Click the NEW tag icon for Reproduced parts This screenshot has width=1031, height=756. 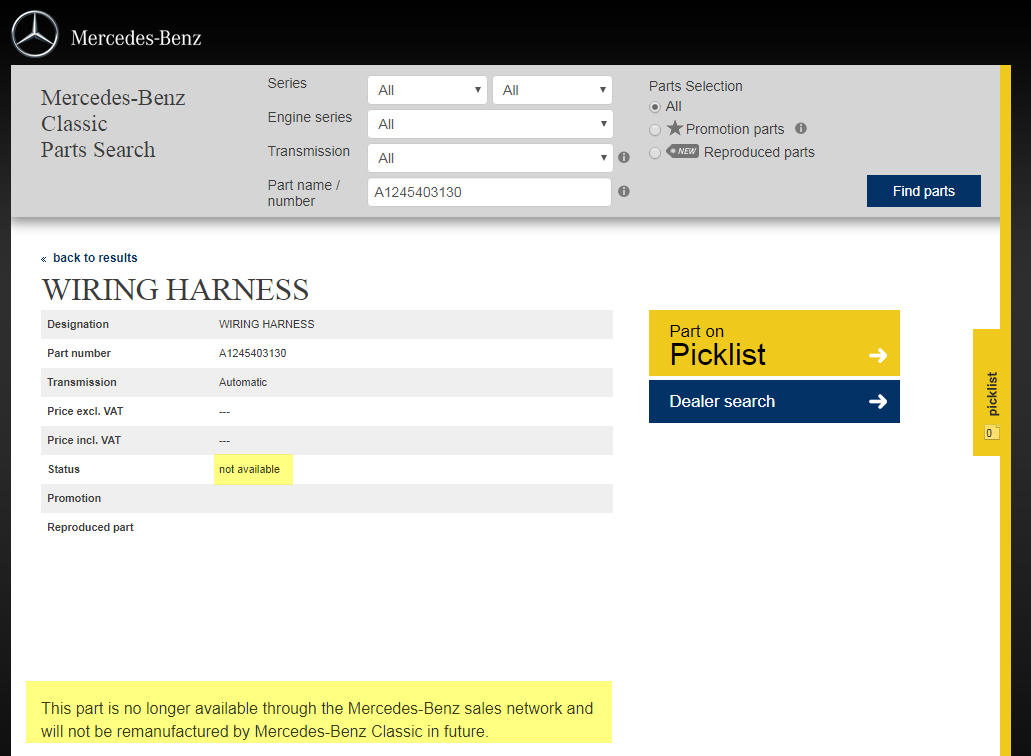coord(683,151)
